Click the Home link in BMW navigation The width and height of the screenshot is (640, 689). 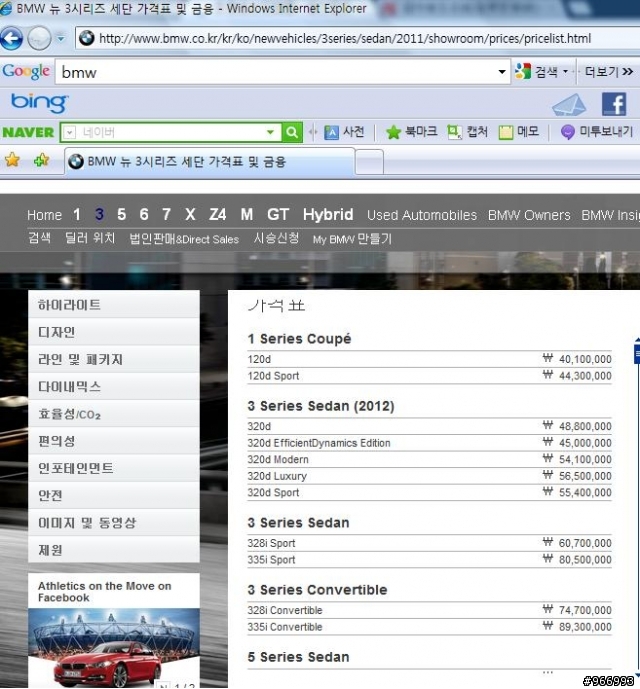(x=44, y=215)
